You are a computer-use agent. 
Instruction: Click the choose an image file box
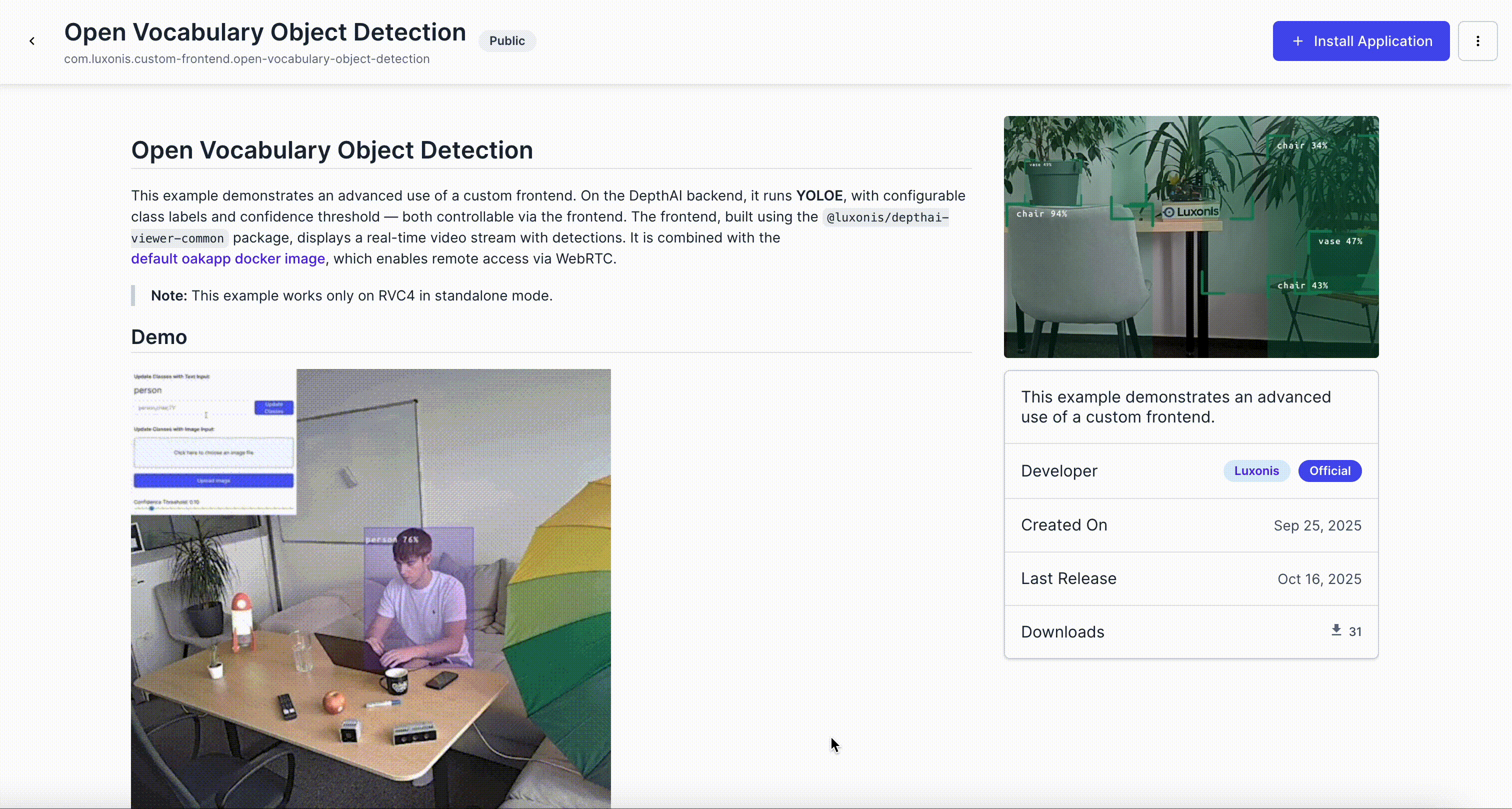click(x=213, y=452)
